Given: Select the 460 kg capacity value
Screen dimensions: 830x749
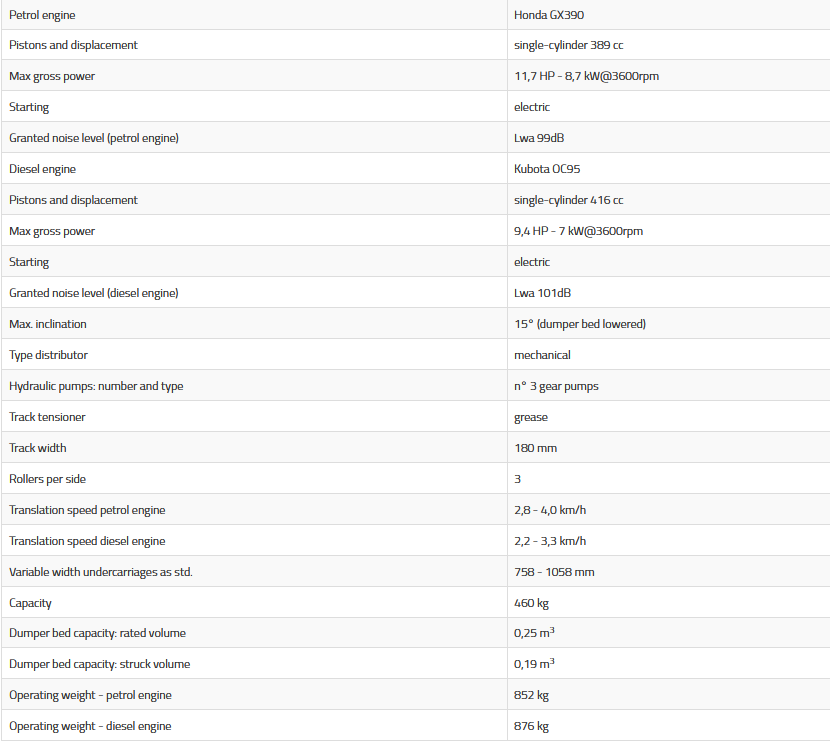Looking at the screenshot, I should pyautogui.click(x=531, y=603).
